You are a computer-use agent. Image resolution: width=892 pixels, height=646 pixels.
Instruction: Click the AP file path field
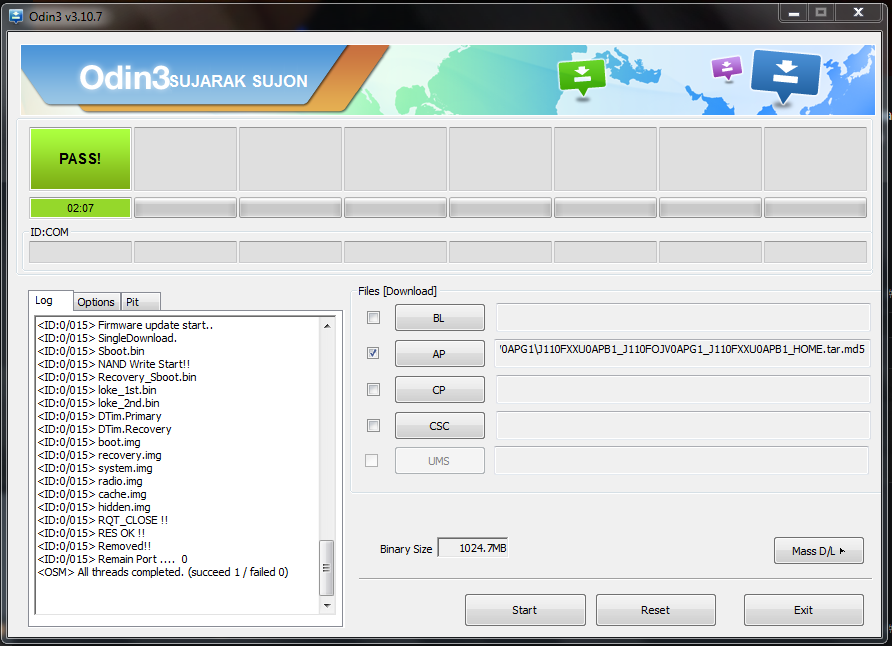pyautogui.click(x=682, y=354)
